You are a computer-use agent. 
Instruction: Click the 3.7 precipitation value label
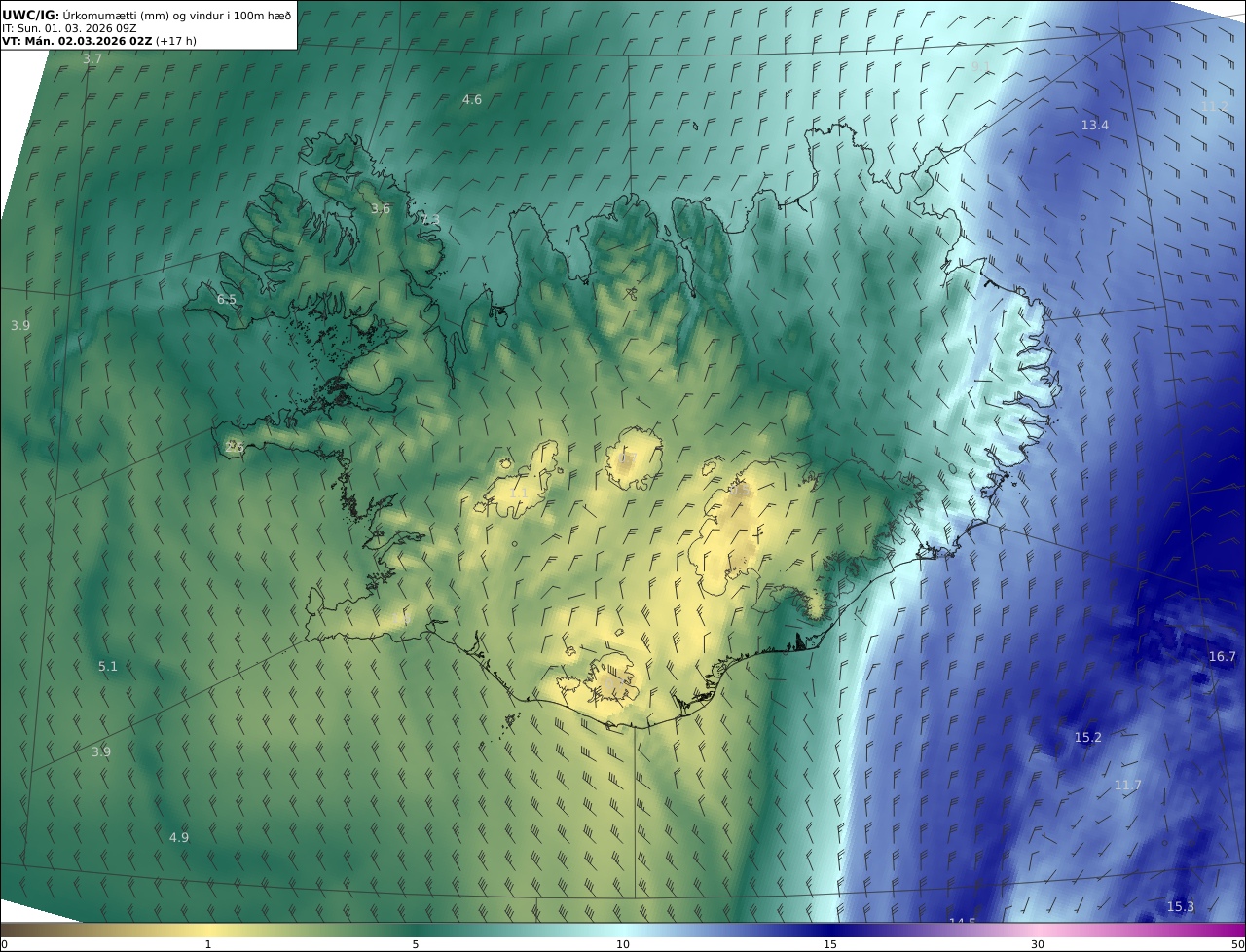(x=92, y=59)
